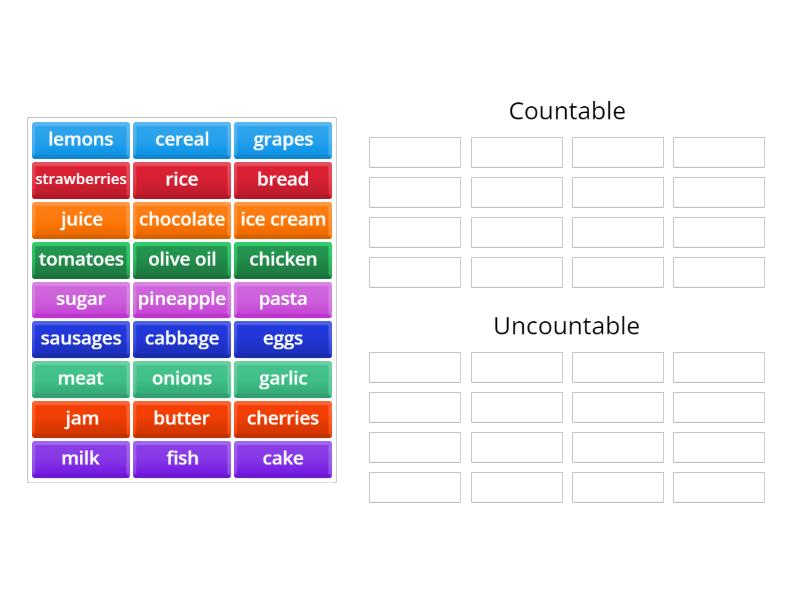Select the 'chocolate' tile

pos(181,220)
